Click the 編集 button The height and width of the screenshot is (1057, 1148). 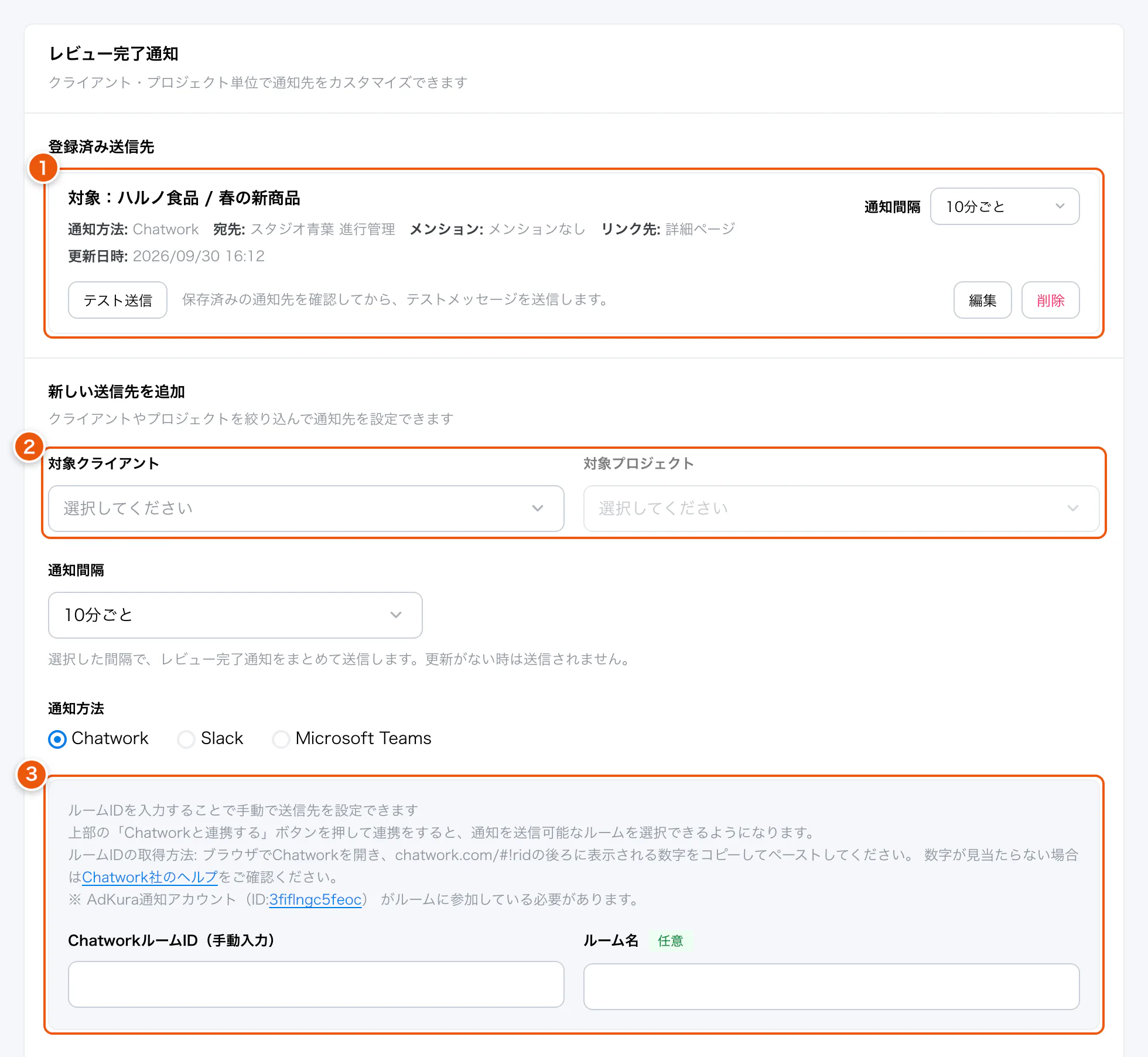(x=982, y=300)
